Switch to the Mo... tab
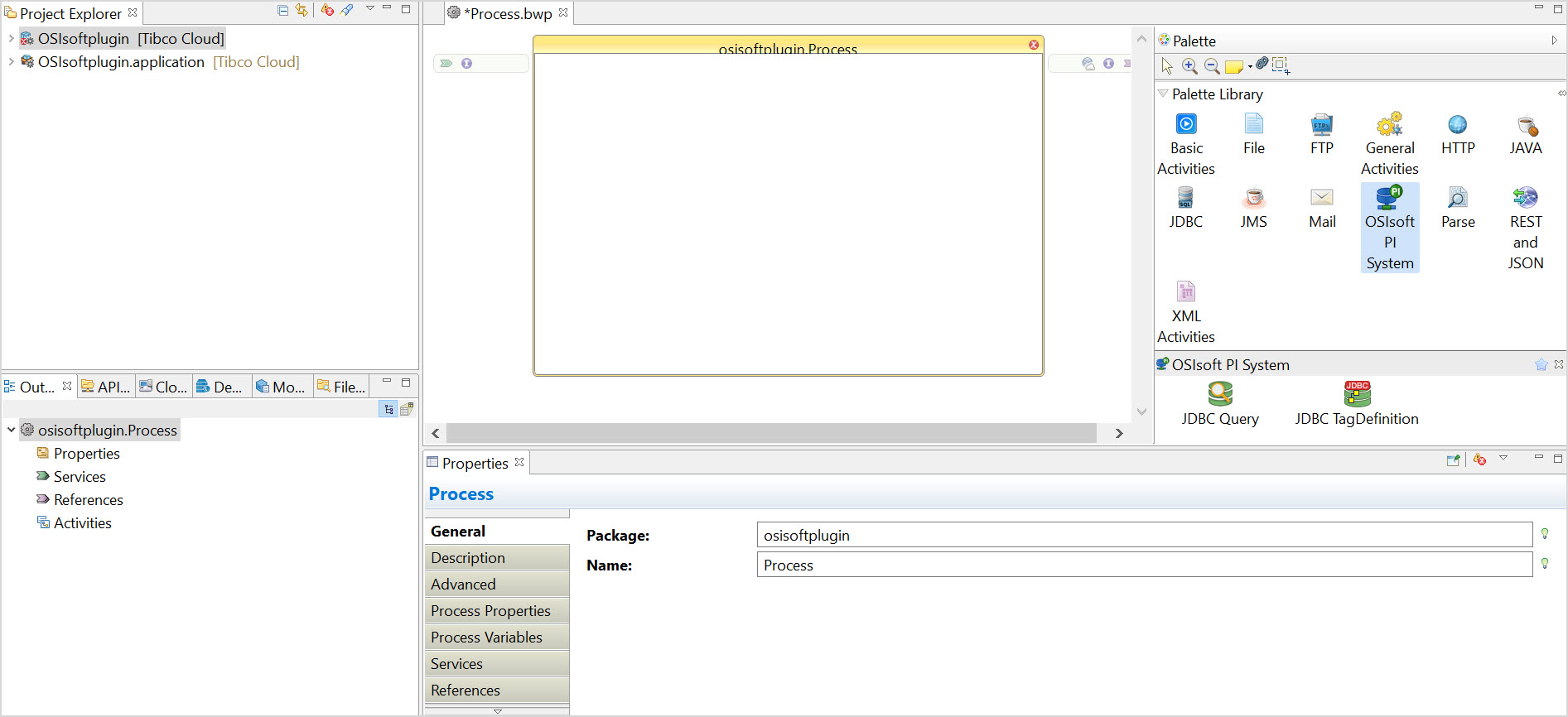Viewport: 1568px width, 717px height. tap(281, 387)
